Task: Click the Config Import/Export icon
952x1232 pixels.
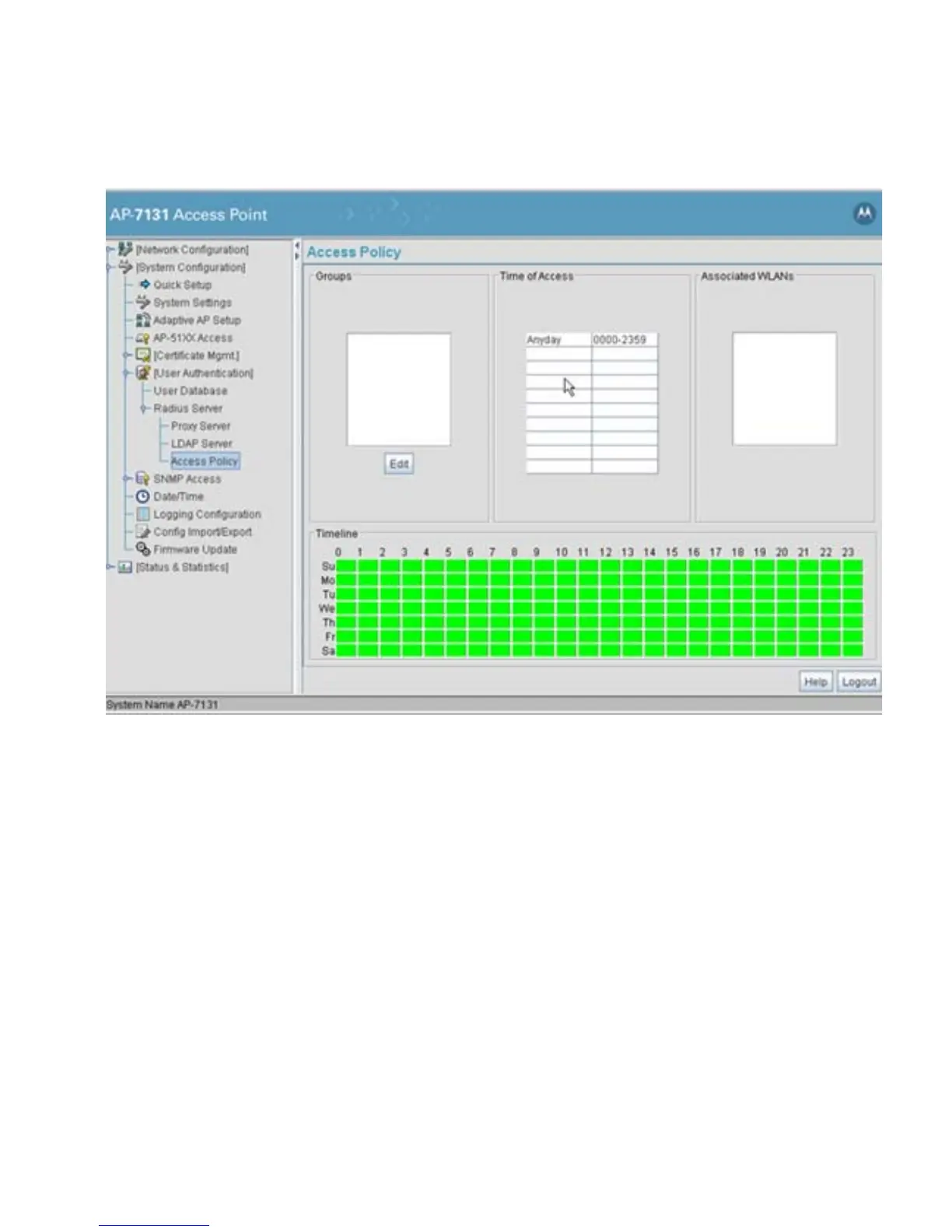Action: coord(143,531)
